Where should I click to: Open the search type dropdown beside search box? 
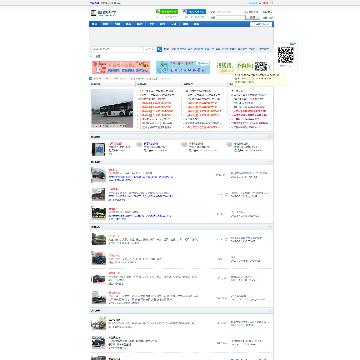(x=149, y=49)
